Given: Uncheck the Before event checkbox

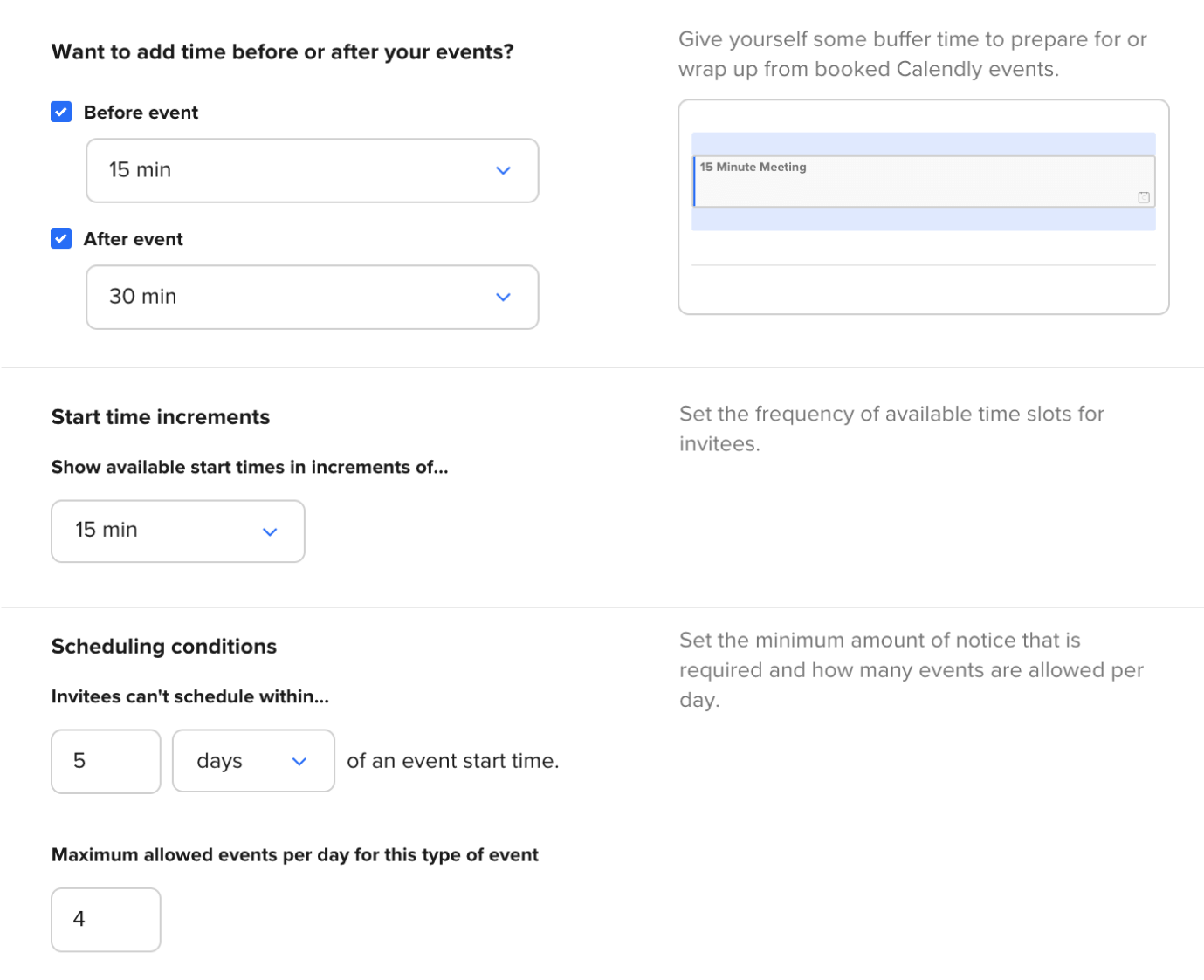Looking at the screenshot, I should point(61,112).
